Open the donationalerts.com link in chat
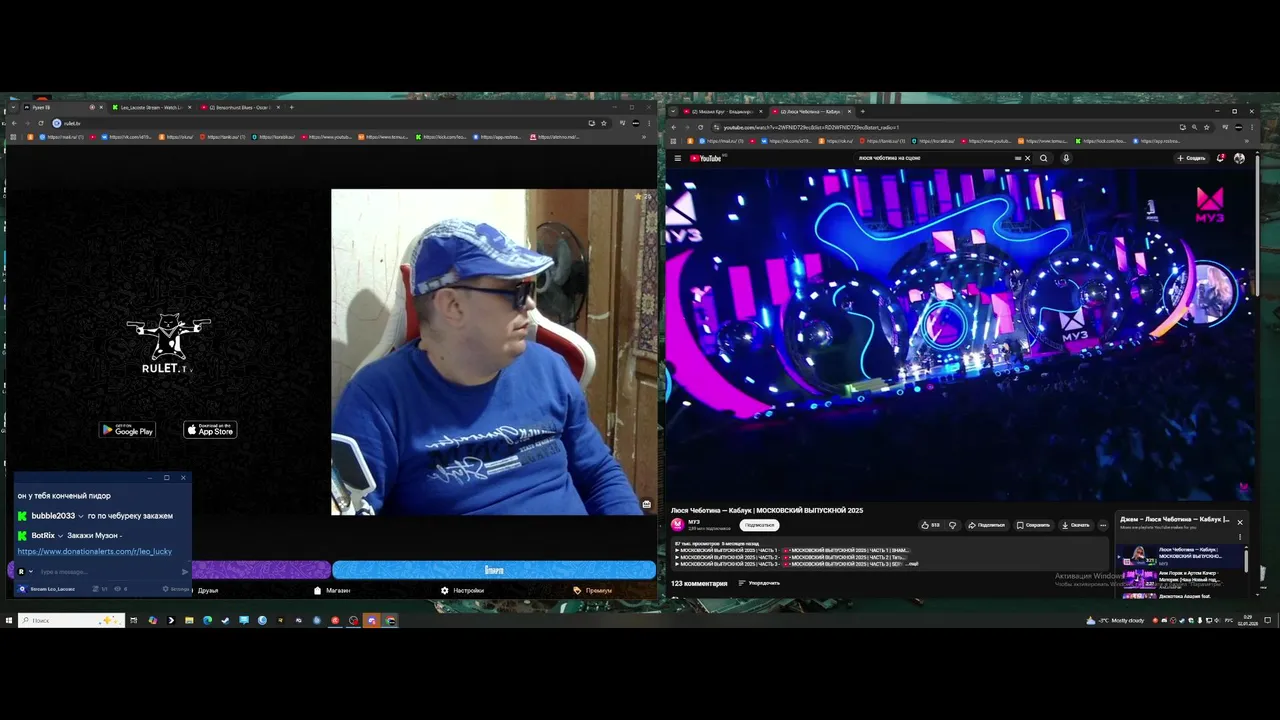This screenshot has width=1280, height=720. click(x=95, y=551)
